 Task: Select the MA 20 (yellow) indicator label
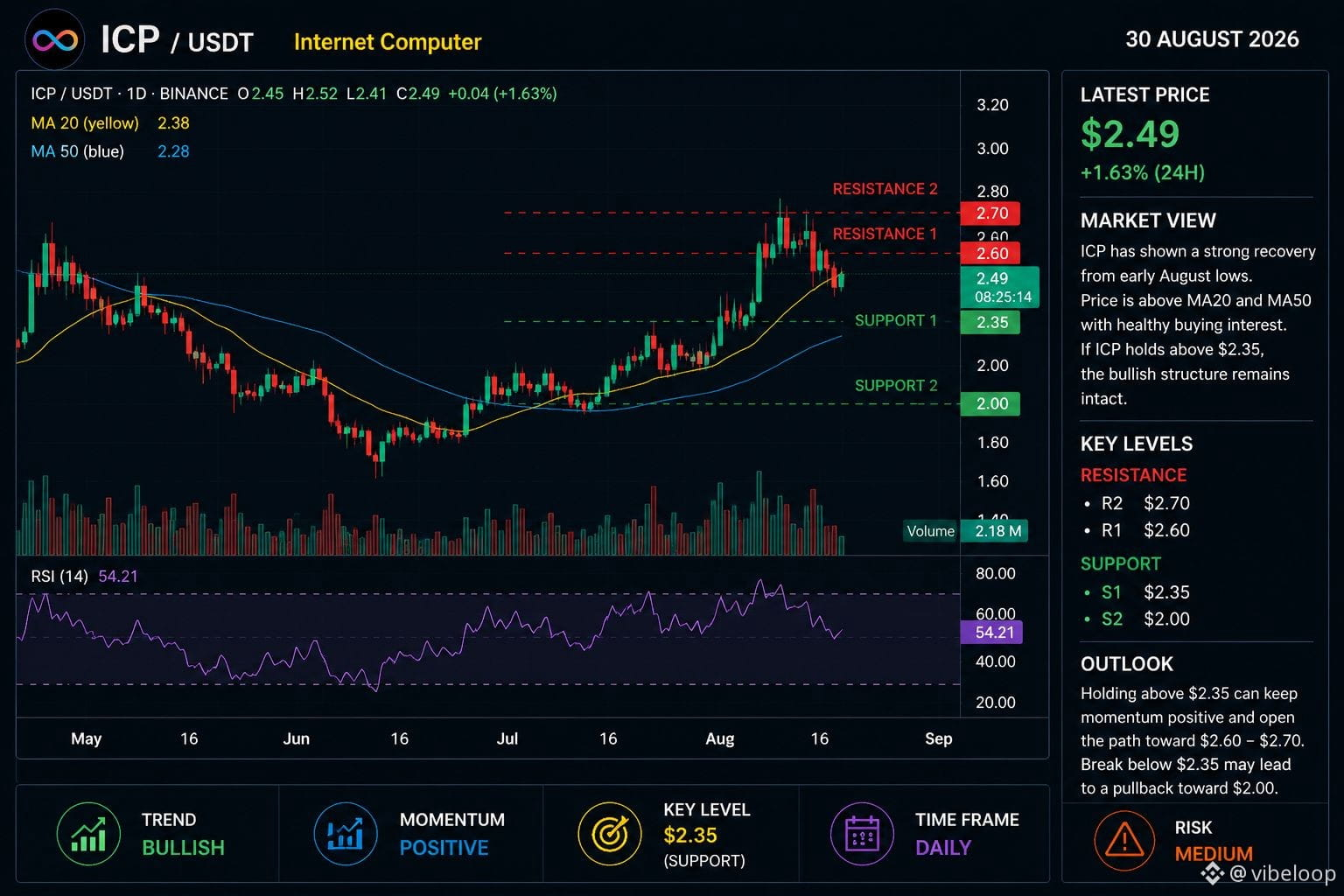[x=85, y=123]
